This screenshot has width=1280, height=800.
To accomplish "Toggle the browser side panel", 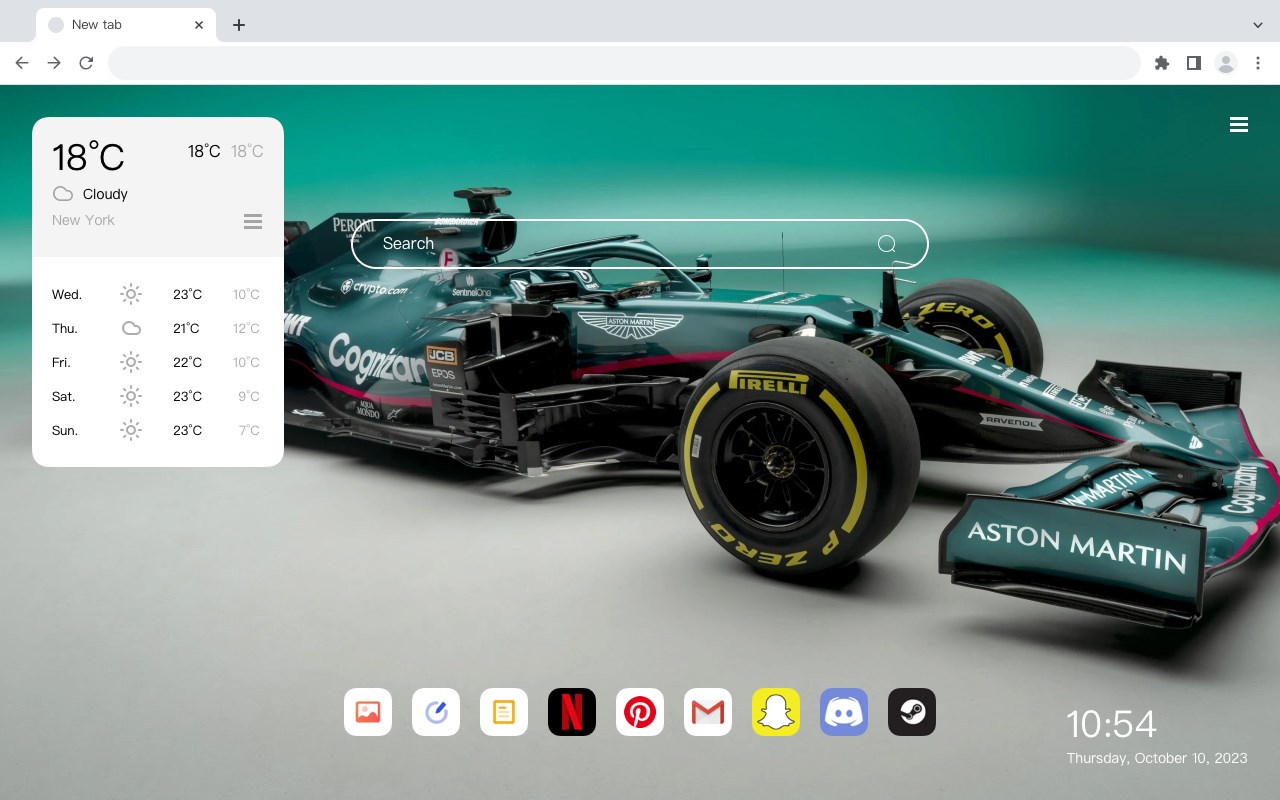I will (x=1193, y=63).
